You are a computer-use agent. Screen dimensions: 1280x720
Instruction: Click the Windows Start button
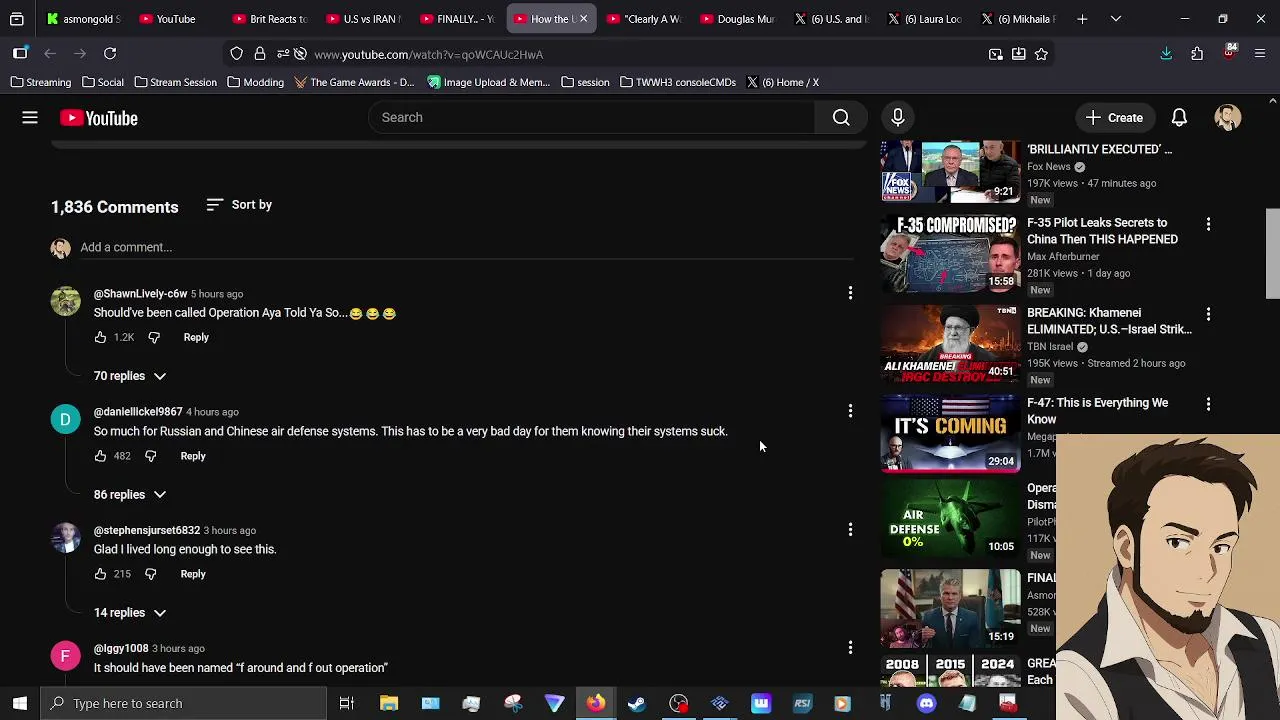[20, 703]
